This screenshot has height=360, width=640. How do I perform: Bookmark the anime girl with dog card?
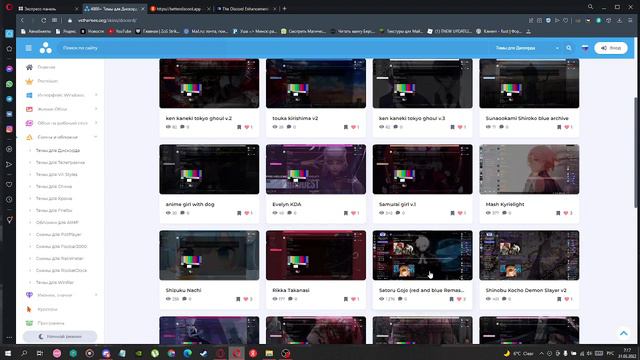[239, 213]
